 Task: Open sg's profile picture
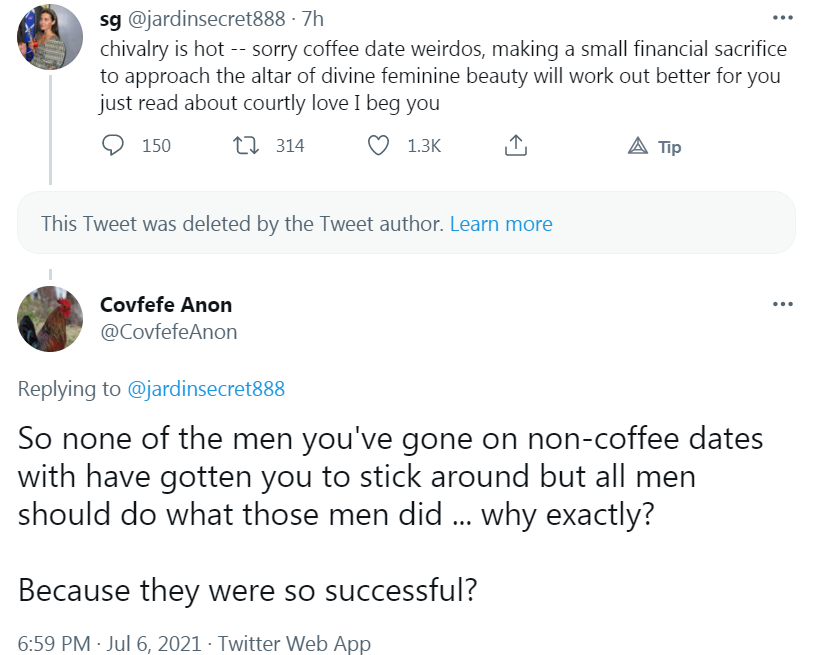(50, 37)
